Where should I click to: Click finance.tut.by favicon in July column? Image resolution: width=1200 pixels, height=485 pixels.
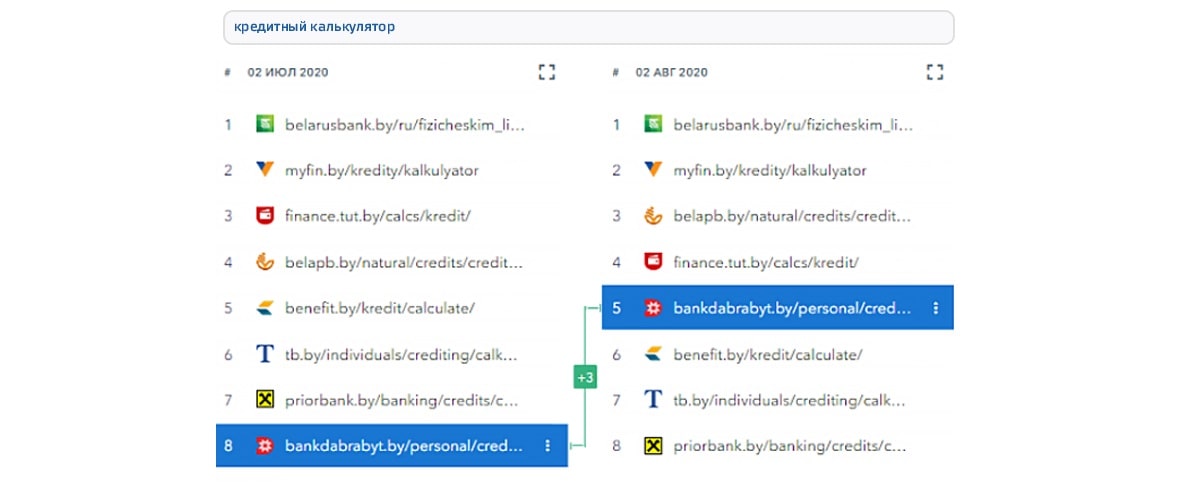(x=265, y=216)
